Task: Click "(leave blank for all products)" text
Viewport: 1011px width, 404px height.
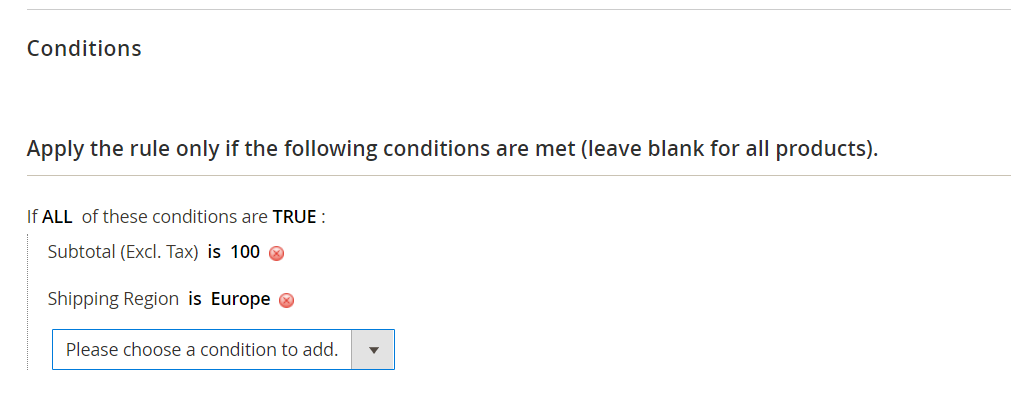Action: tap(729, 149)
